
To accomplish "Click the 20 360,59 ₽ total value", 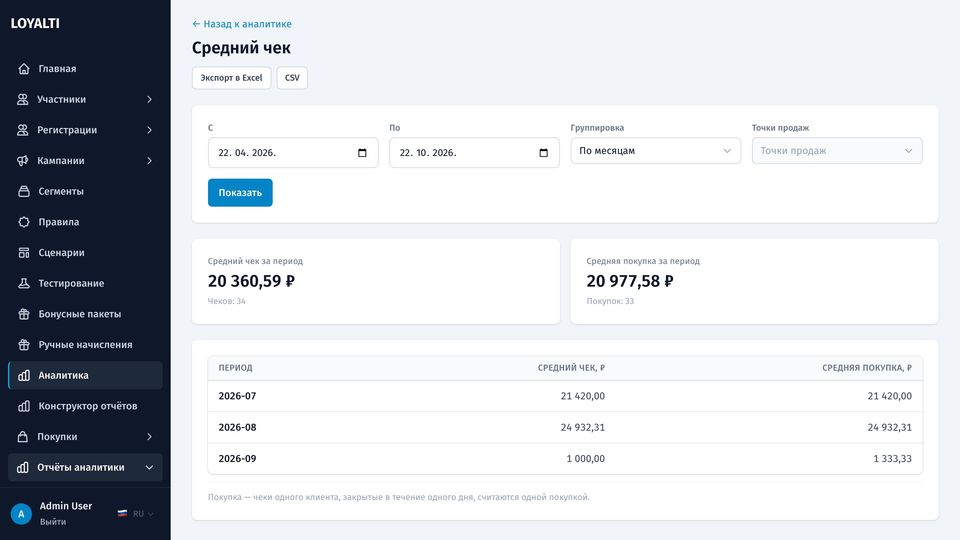I will click(251, 281).
